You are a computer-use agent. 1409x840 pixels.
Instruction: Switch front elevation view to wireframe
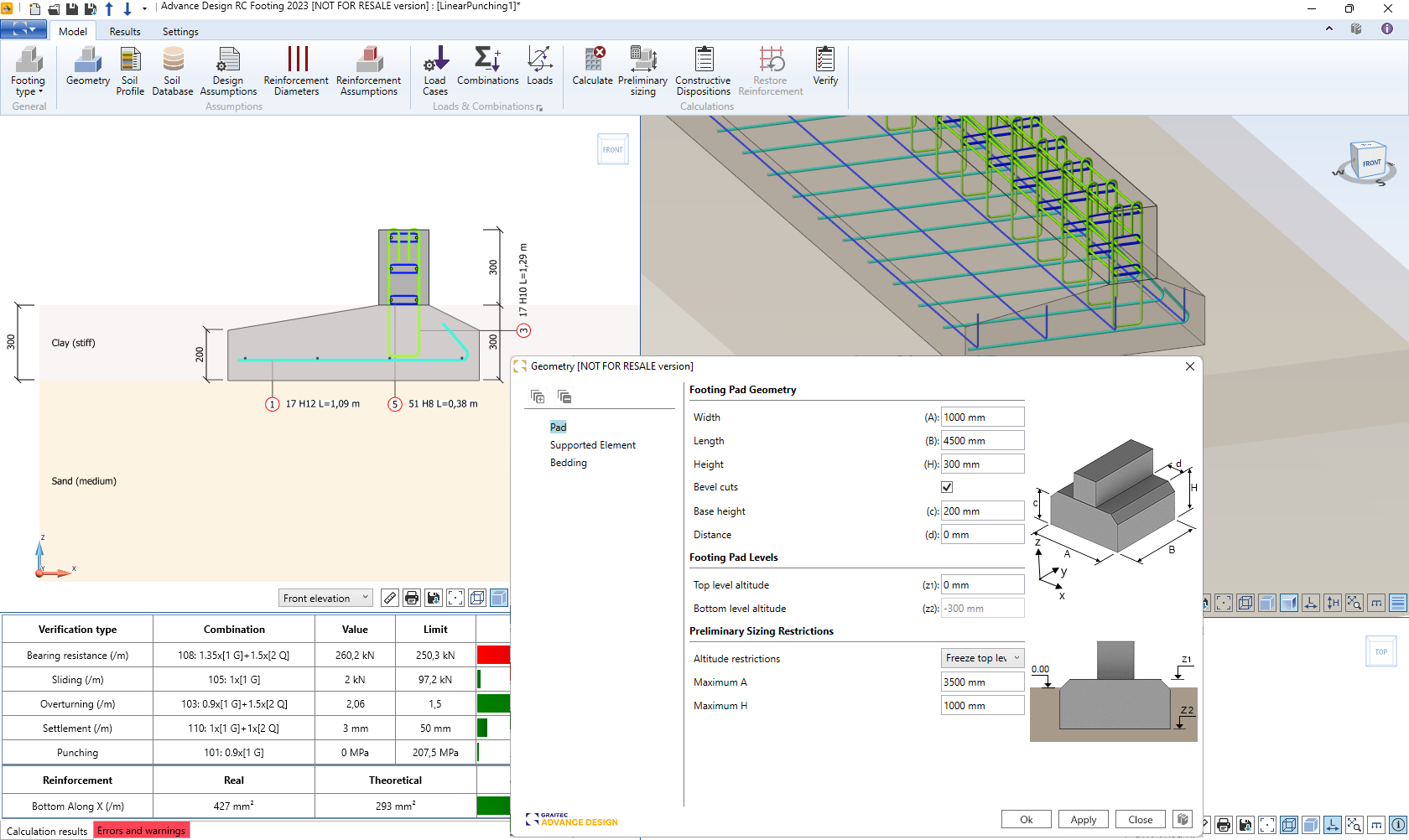click(477, 598)
